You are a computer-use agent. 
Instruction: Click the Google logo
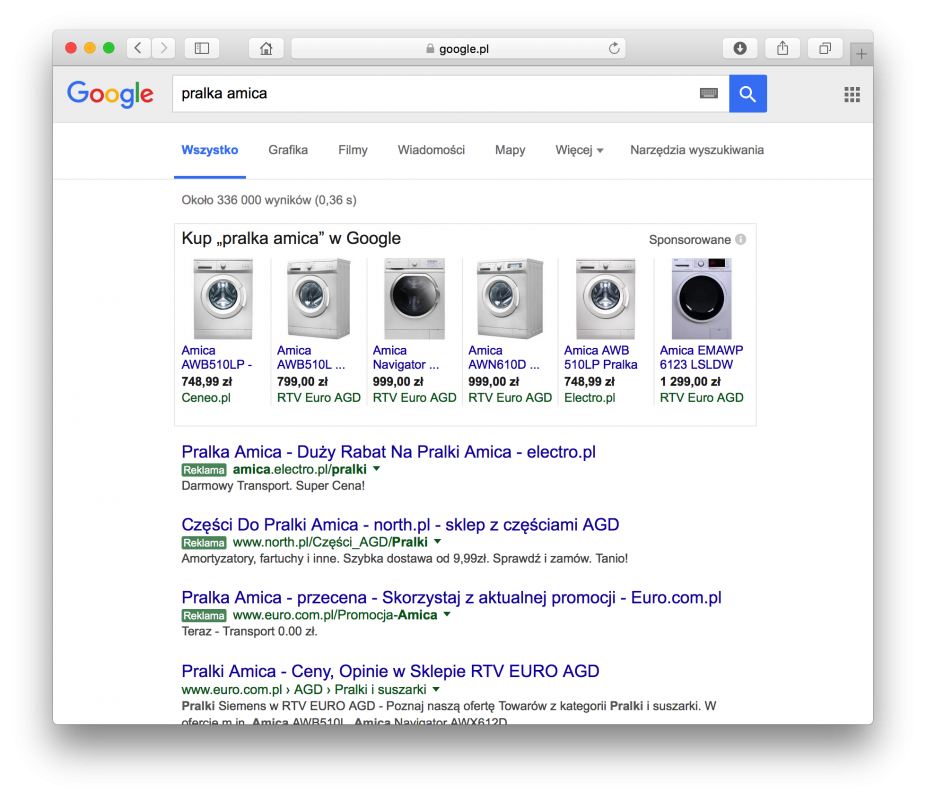[x=110, y=94]
